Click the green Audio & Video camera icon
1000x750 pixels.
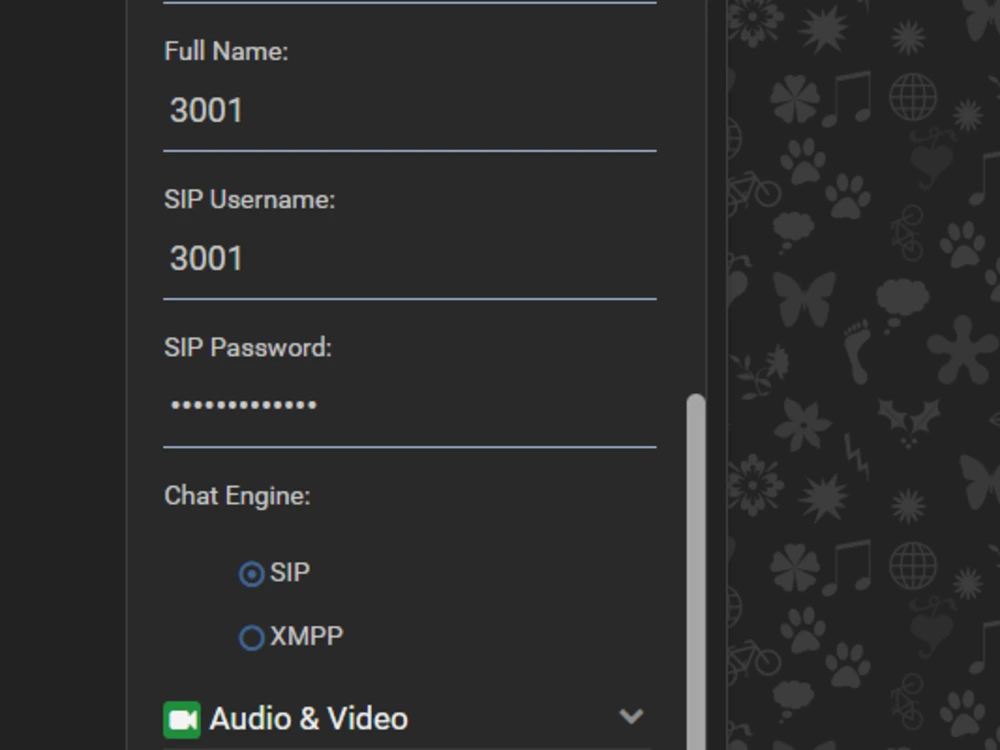182,719
